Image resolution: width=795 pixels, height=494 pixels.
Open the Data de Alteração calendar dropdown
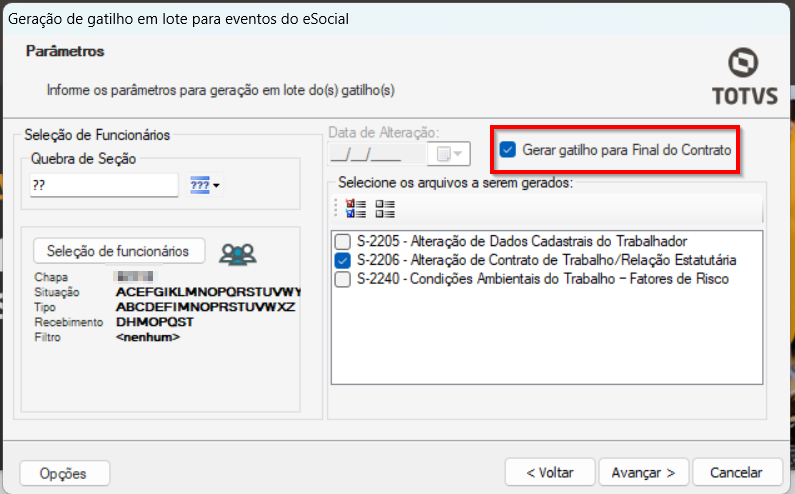coord(449,154)
